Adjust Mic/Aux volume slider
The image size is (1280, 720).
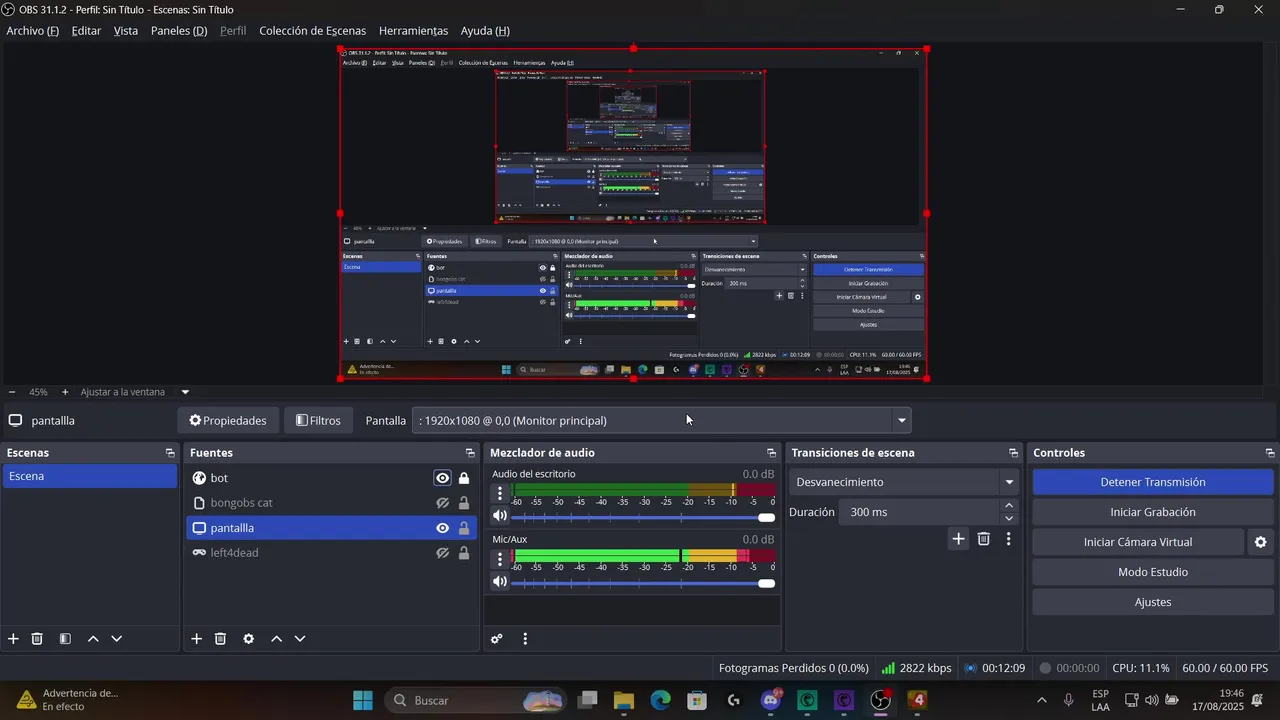[643, 583]
